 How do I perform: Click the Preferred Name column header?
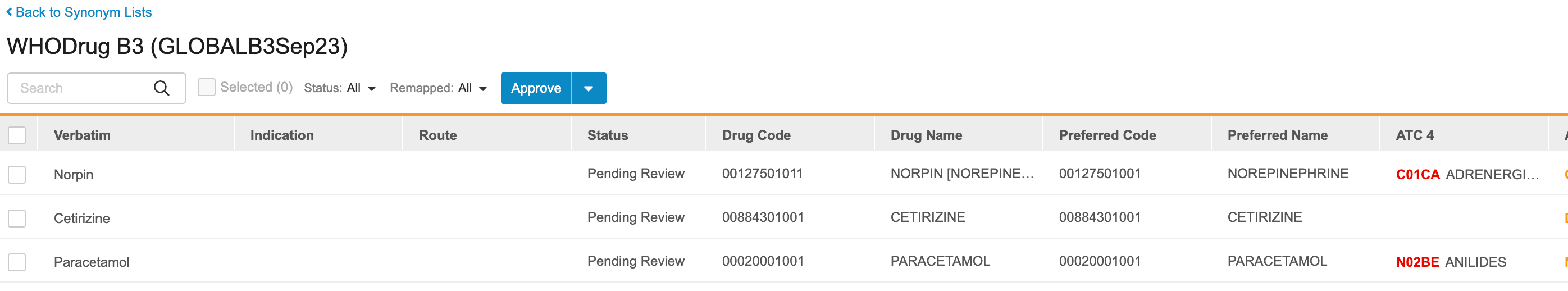pyautogui.click(x=1277, y=135)
